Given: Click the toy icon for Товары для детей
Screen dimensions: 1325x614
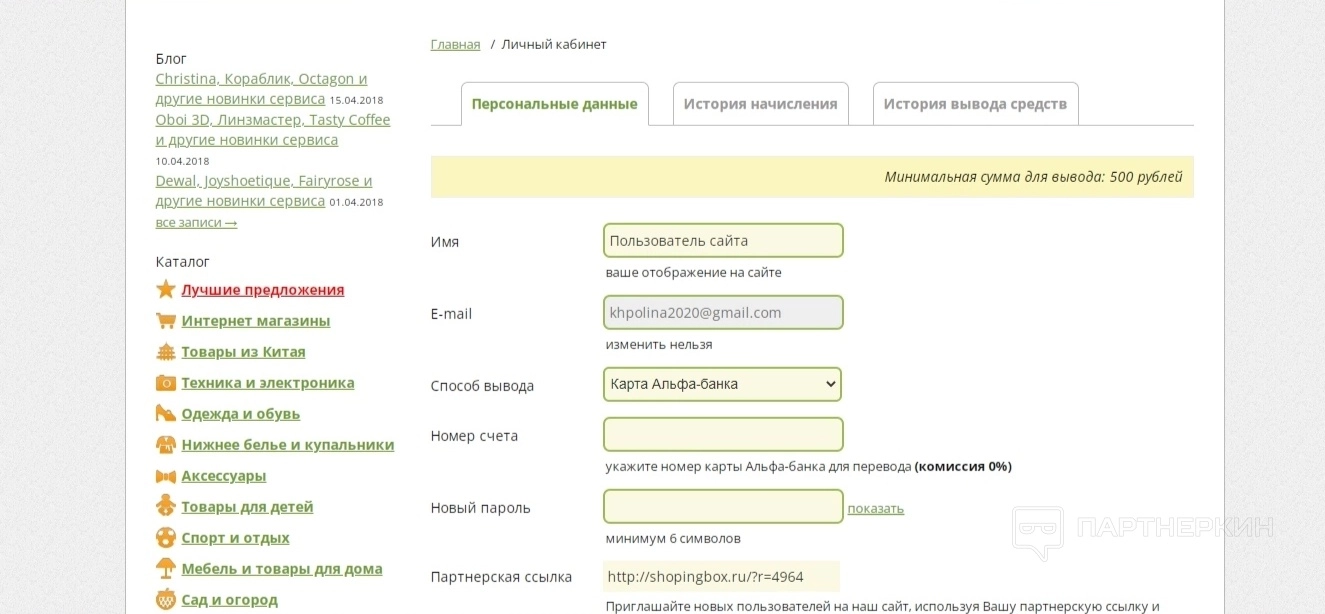Looking at the screenshot, I should click(x=166, y=507).
